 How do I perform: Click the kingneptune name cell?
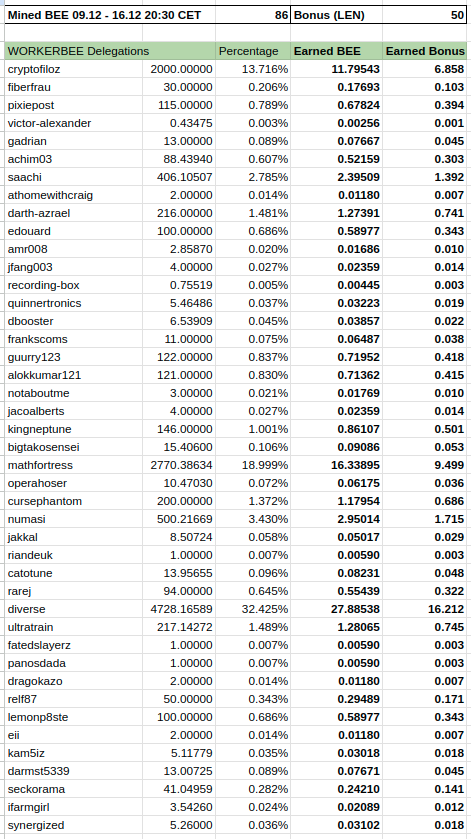pos(74,429)
